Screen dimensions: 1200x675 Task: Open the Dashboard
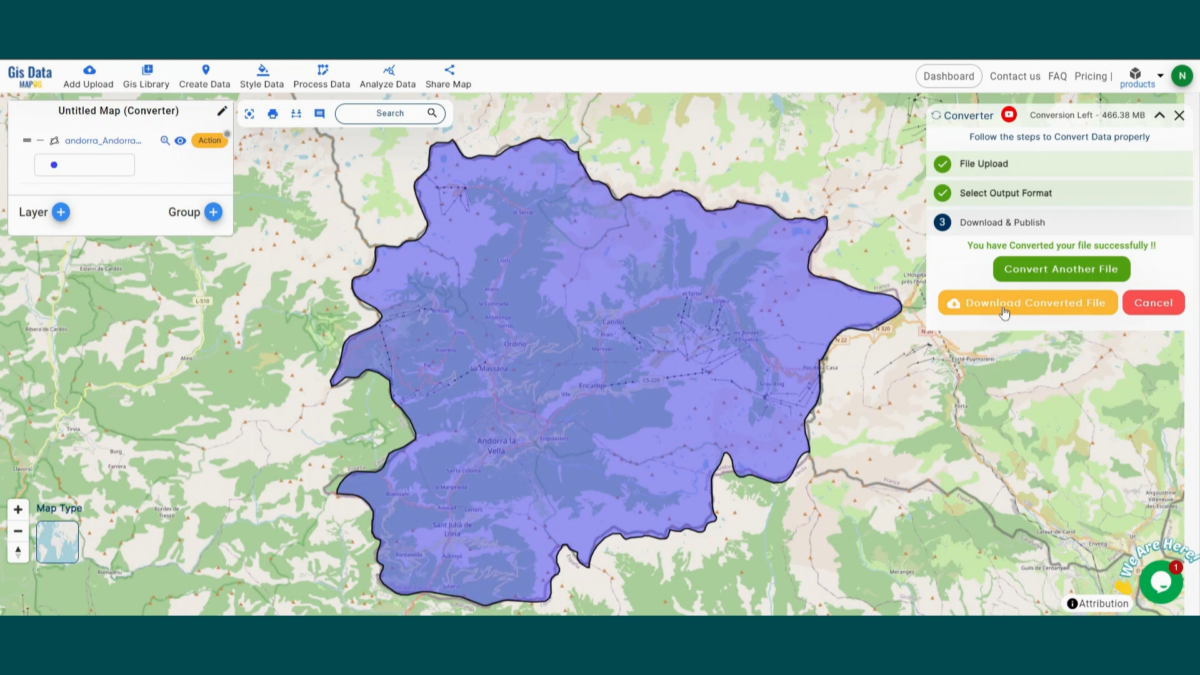coord(948,76)
